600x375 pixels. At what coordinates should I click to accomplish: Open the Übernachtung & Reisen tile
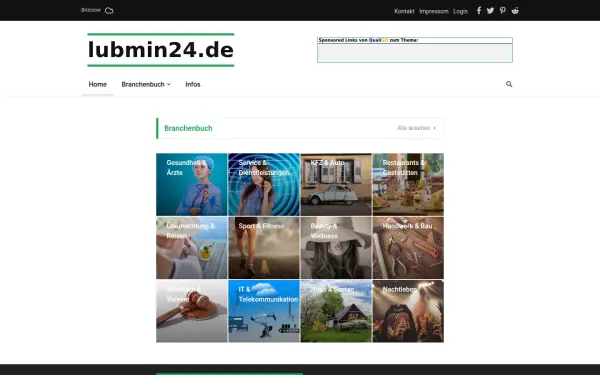pos(192,248)
